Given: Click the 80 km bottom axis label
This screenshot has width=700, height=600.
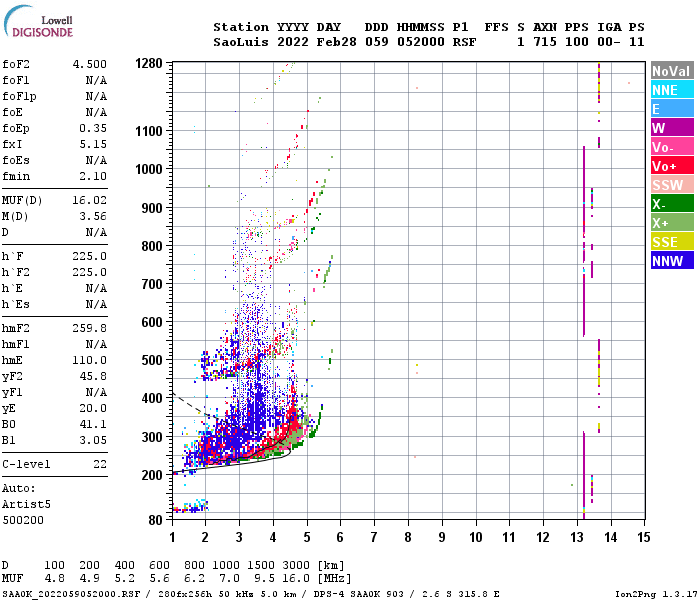Looking at the screenshot, I should point(156,520).
